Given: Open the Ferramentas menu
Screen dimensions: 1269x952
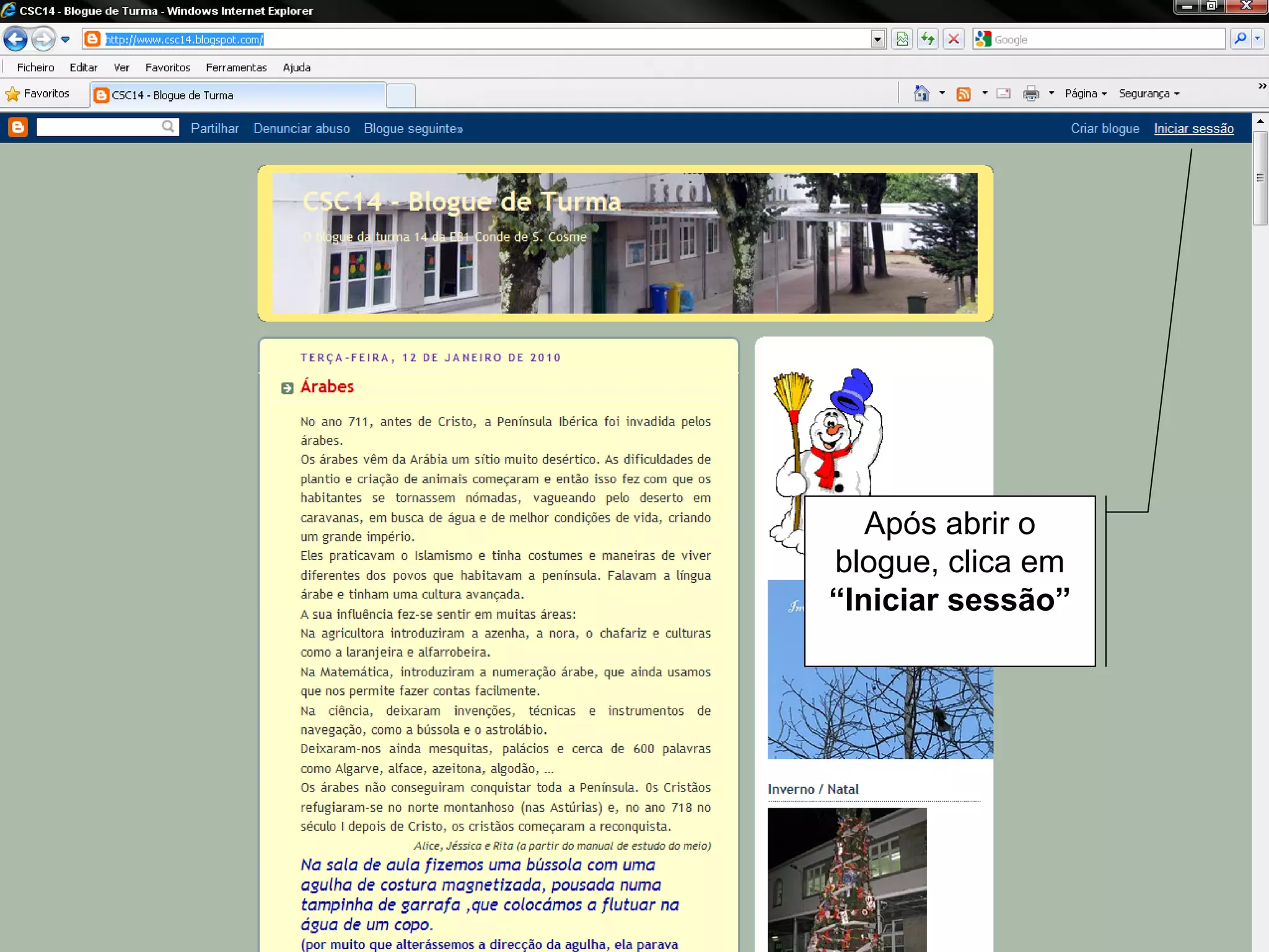Looking at the screenshot, I should pos(236,68).
